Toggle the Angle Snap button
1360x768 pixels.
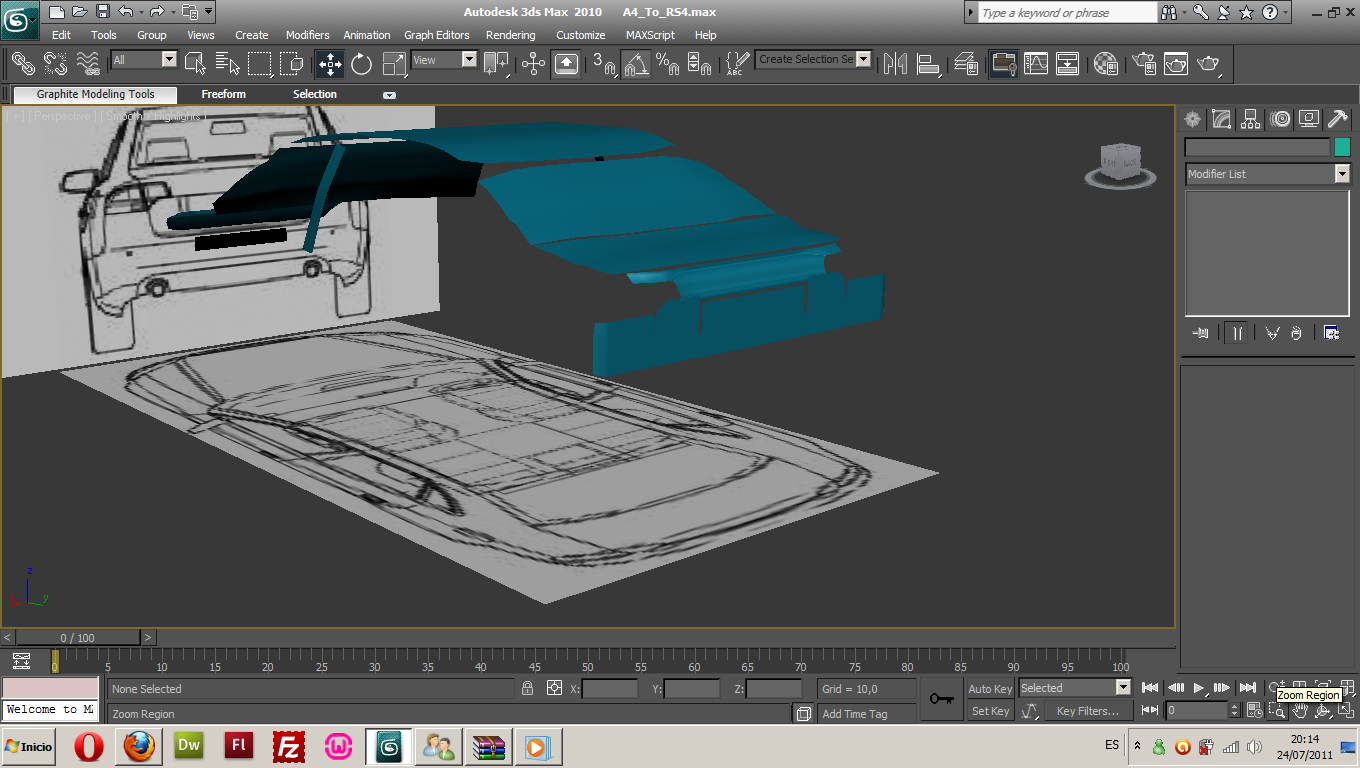click(x=636, y=64)
